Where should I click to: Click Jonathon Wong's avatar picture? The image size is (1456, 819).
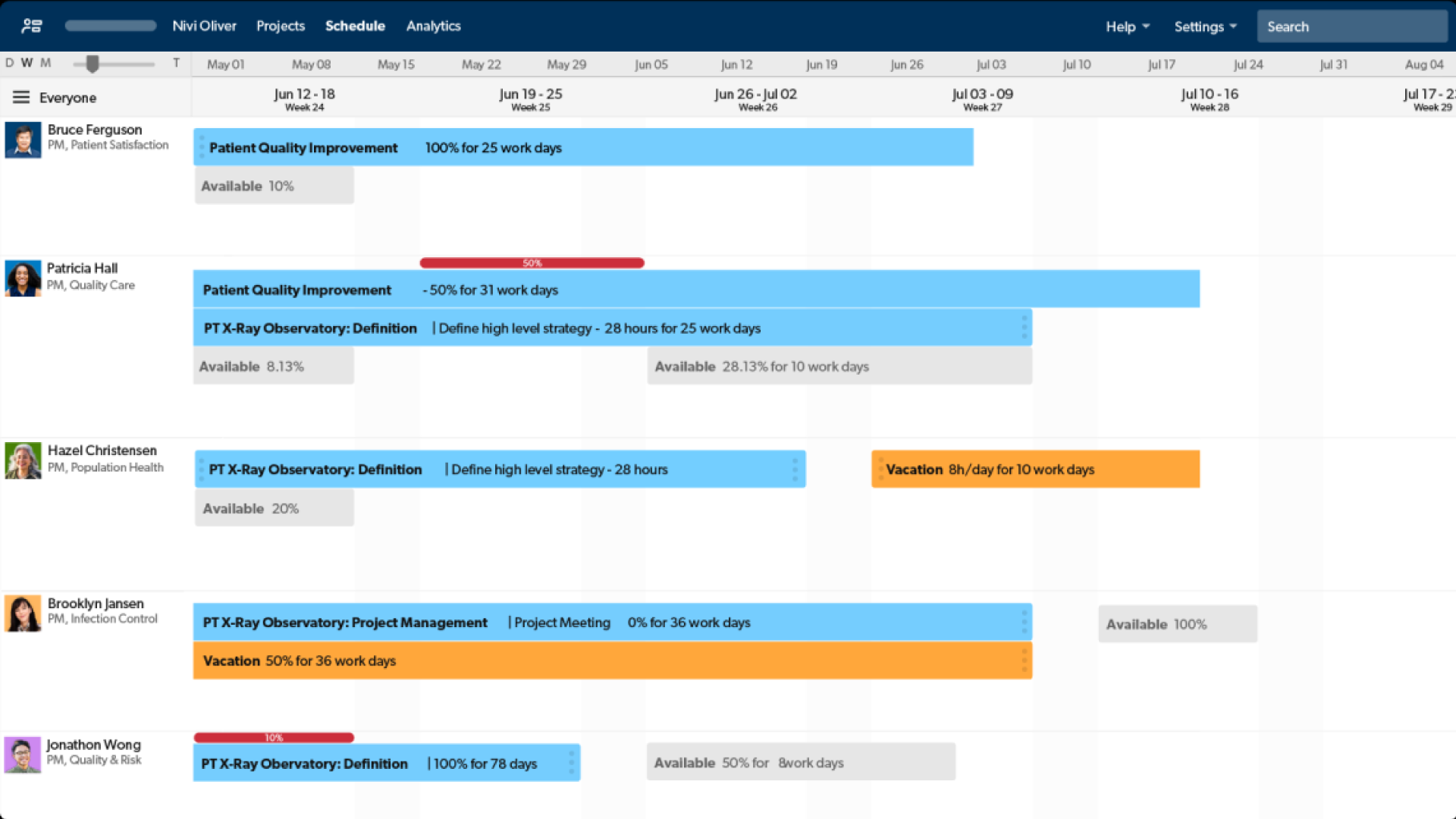23,755
